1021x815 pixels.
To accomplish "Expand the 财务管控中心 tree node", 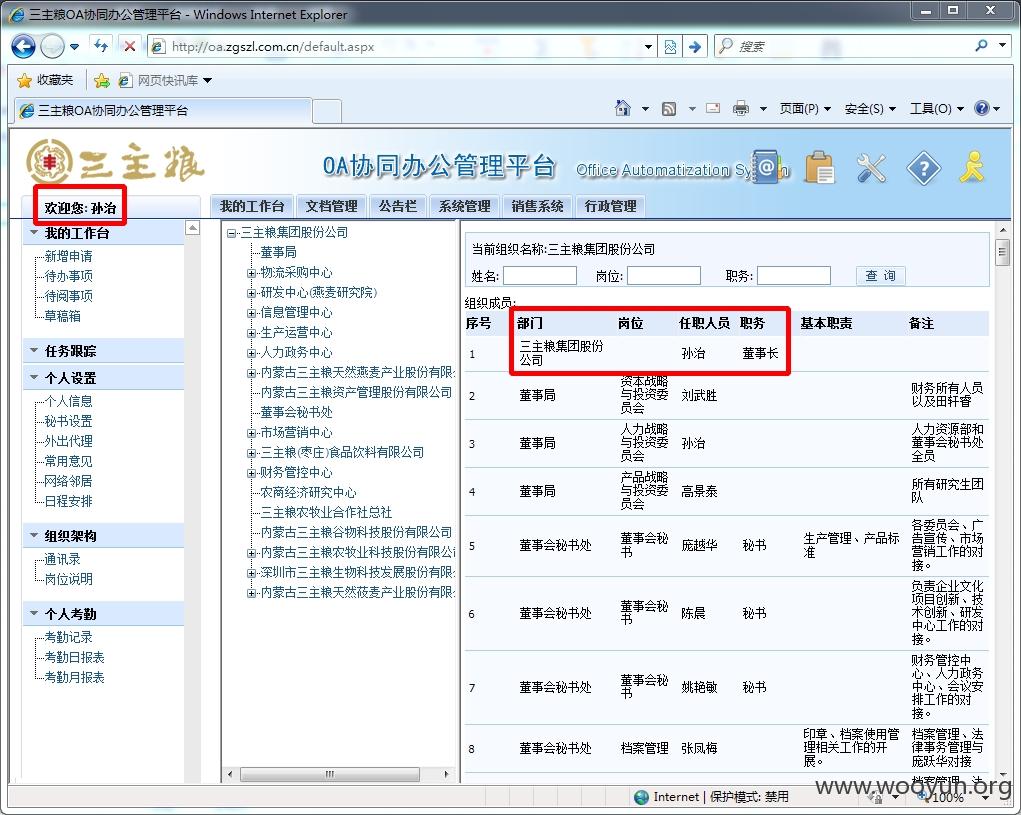I will (251, 473).
